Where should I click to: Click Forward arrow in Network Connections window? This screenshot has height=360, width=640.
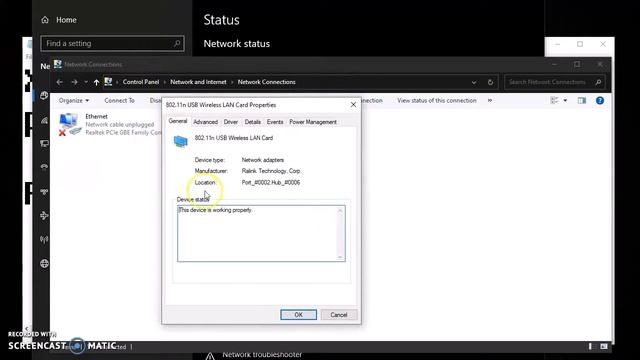pyautogui.click(x=74, y=82)
